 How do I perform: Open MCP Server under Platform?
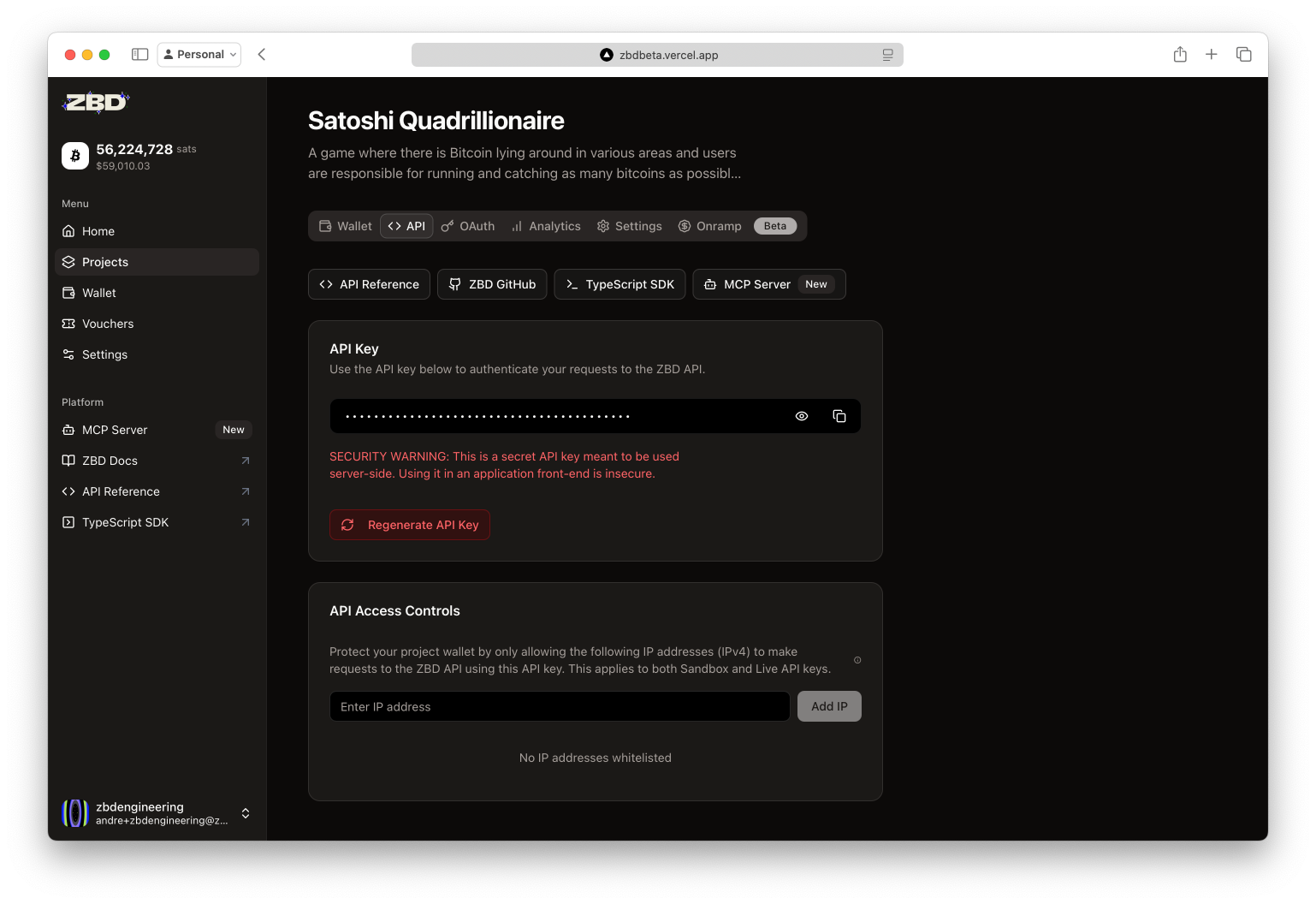click(114, 430)
